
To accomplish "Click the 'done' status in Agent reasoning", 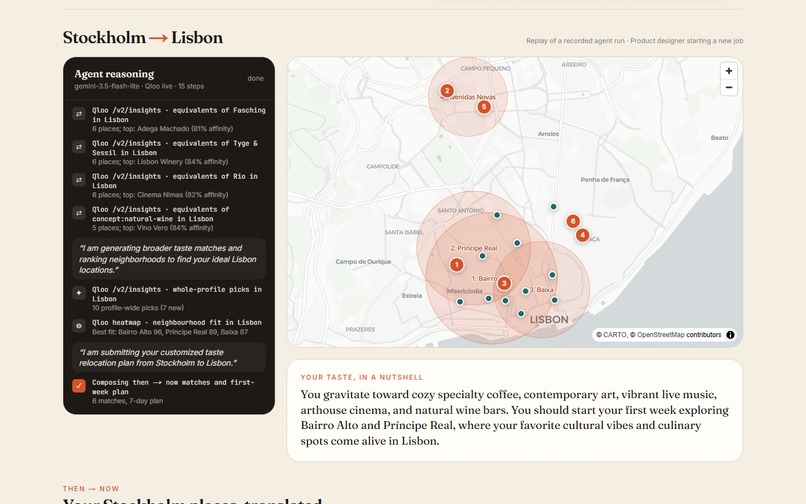I will [255, 79].
